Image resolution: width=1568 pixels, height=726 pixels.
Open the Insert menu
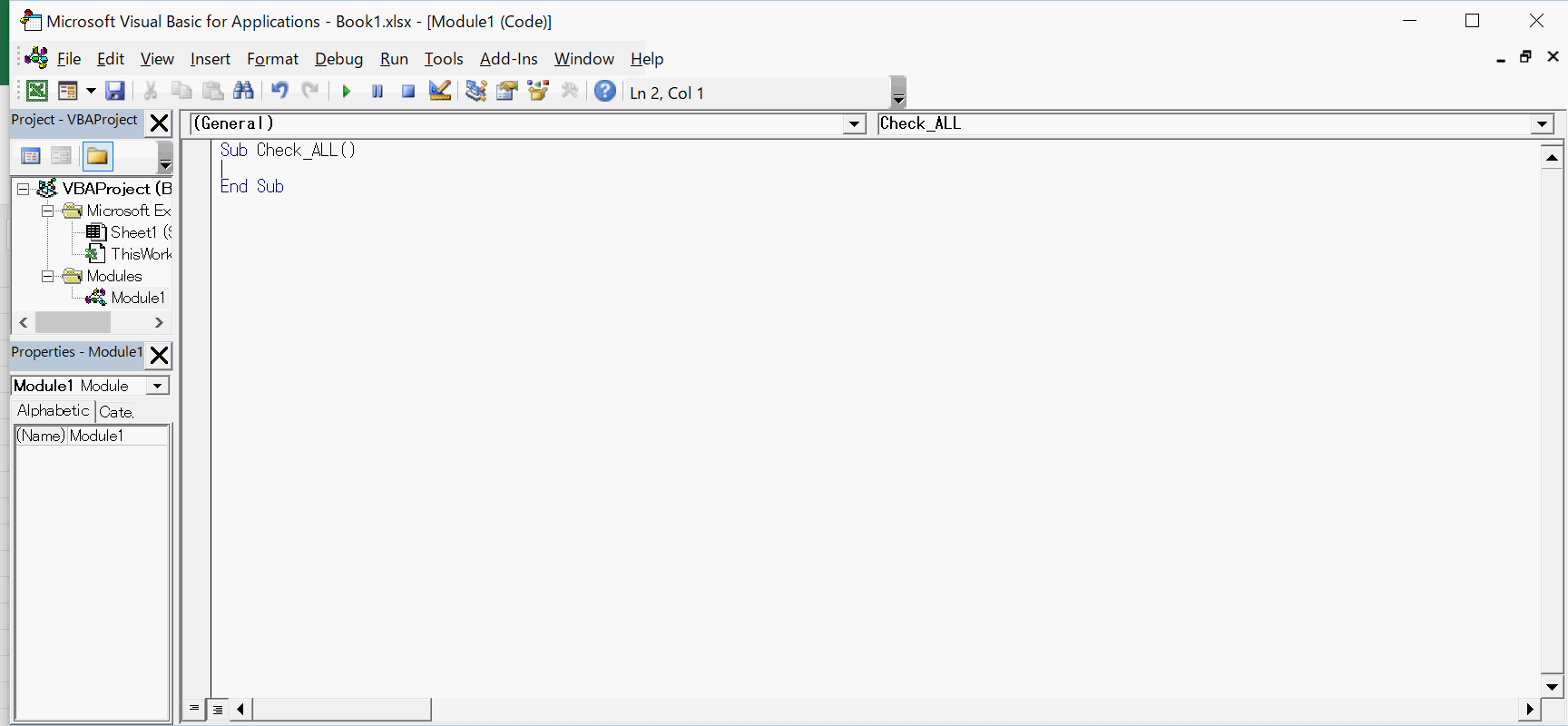coord(211,59)
